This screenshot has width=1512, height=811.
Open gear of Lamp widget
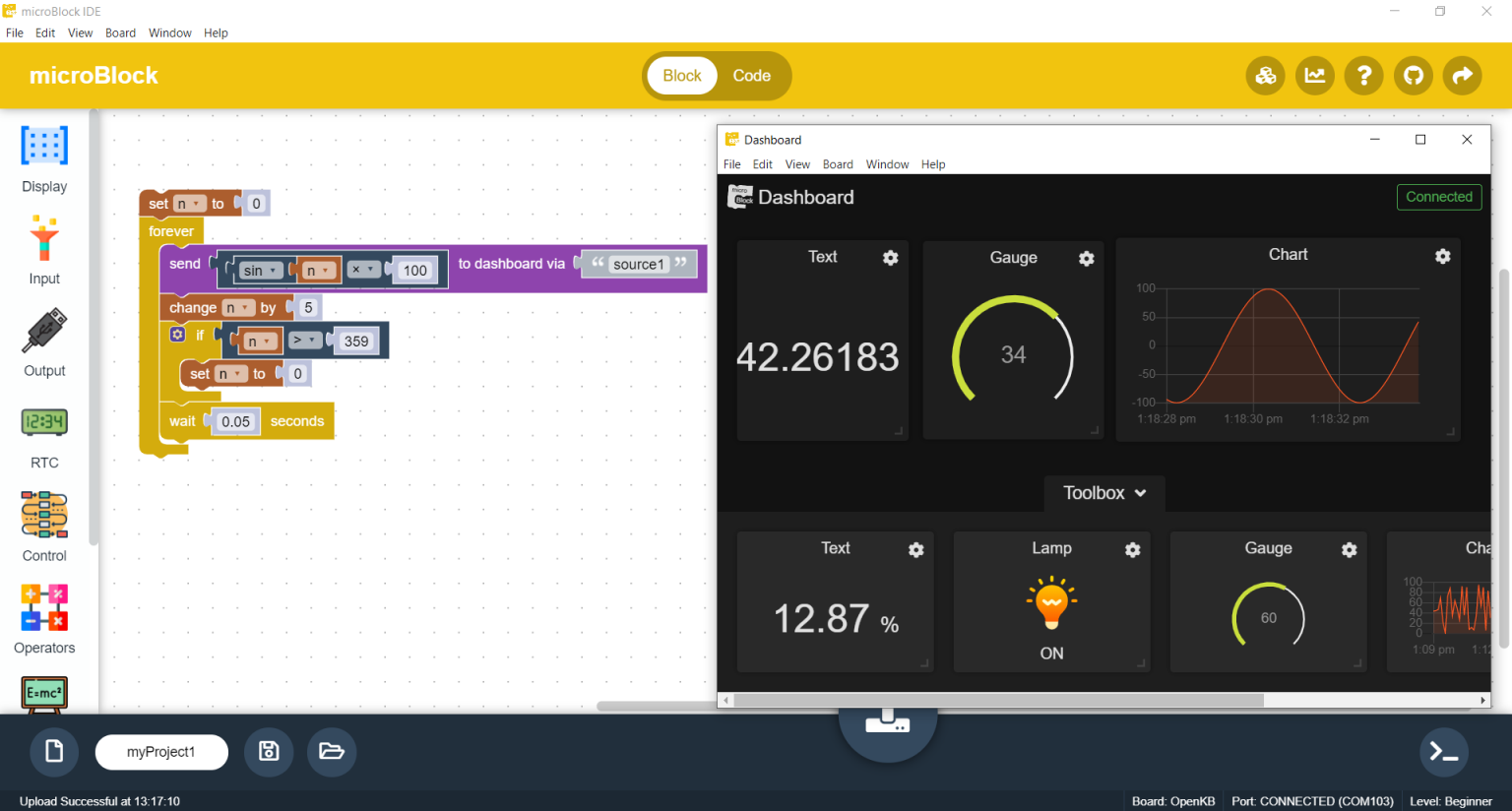pos(1133,549)
